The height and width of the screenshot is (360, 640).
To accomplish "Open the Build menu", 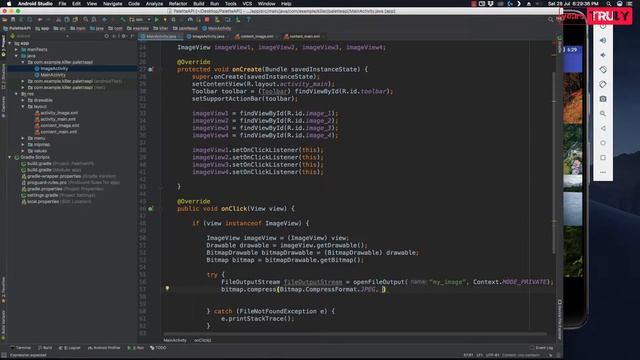I will pos(199,4).
